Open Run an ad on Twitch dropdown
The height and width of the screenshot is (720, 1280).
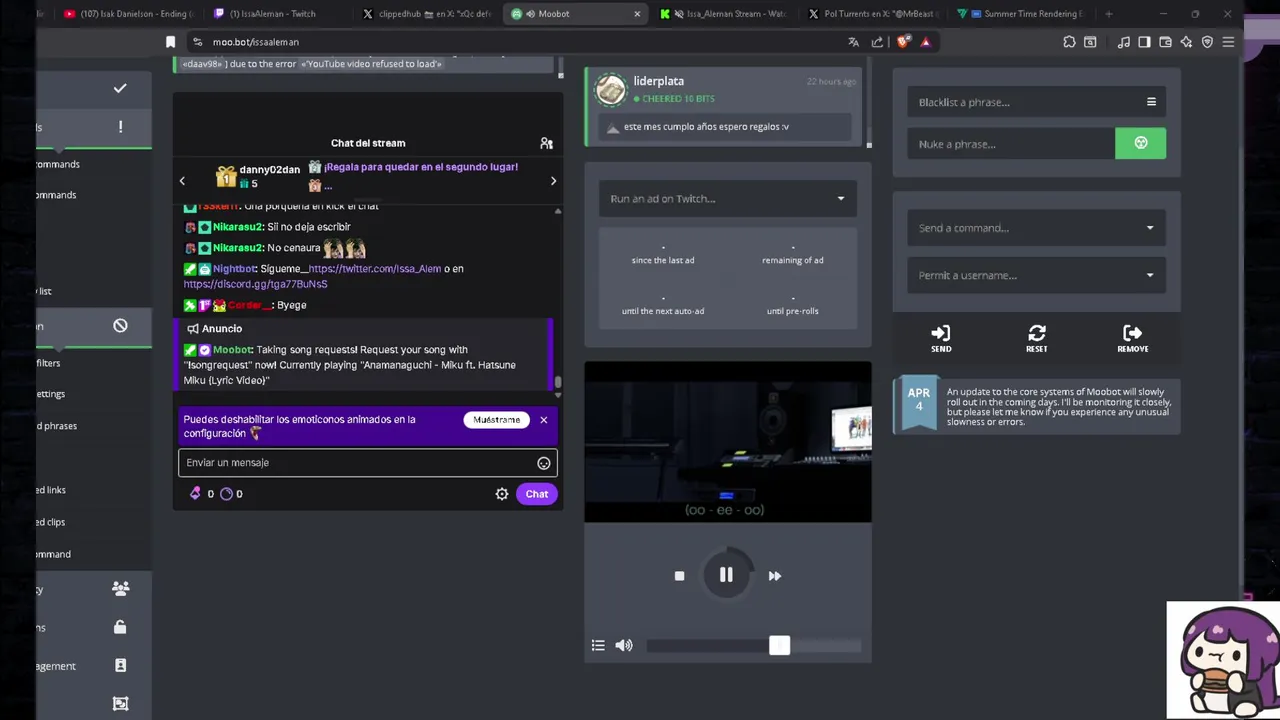(727, 198)
